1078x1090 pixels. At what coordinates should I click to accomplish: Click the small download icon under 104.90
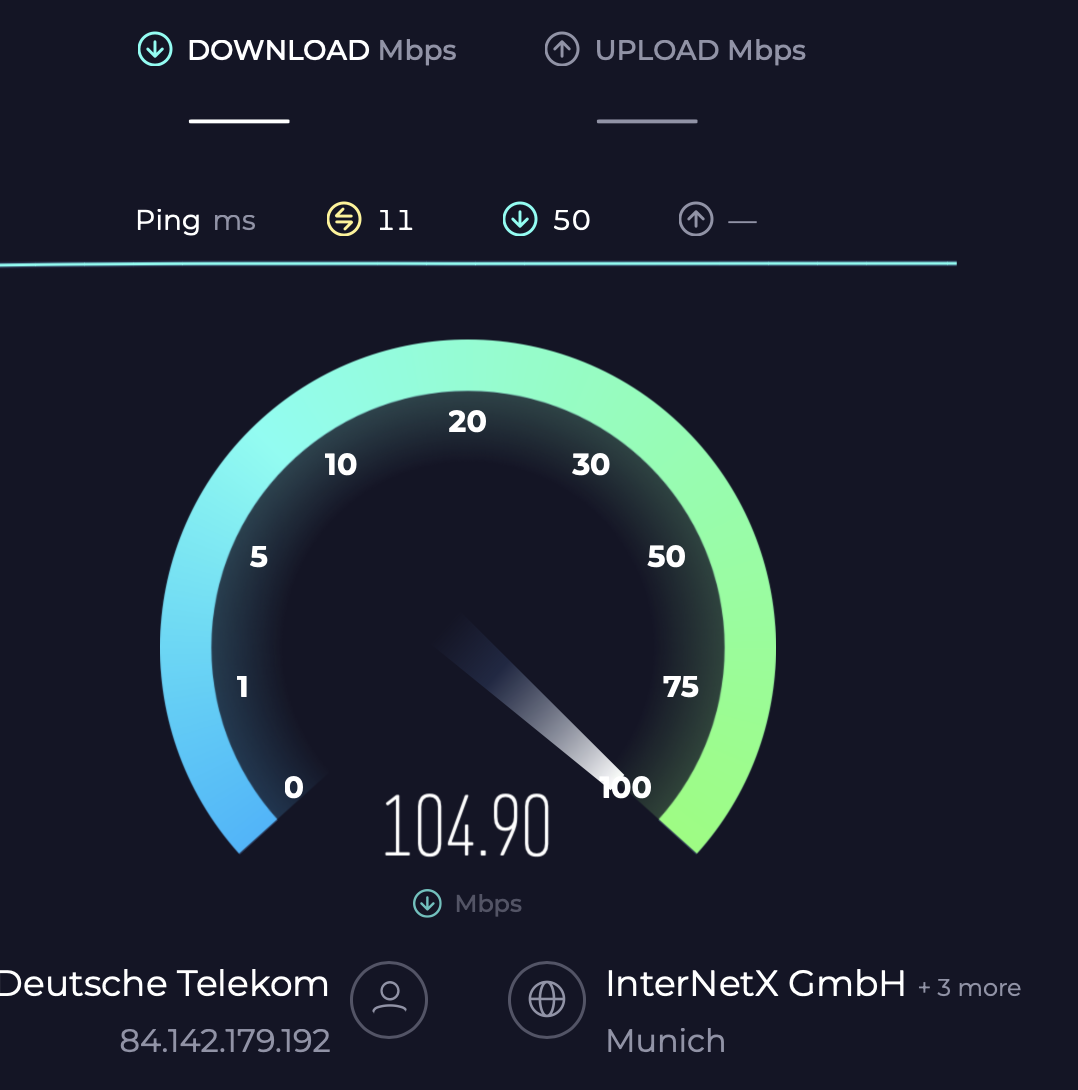point(427,904)
